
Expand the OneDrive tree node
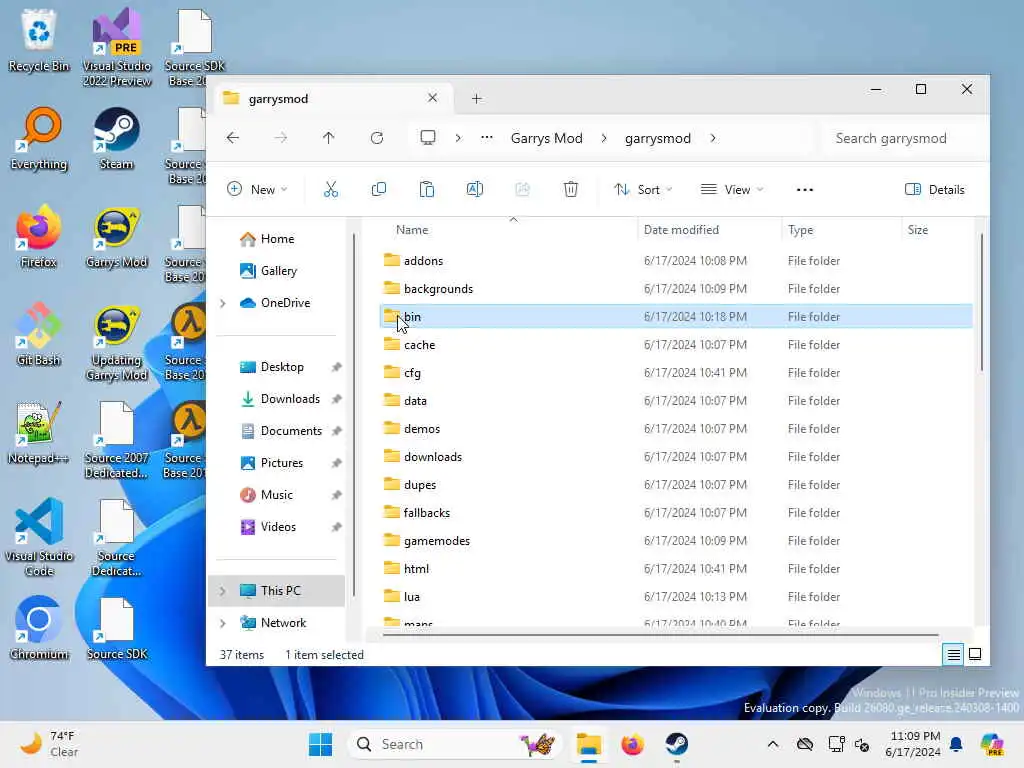[223, 303]
